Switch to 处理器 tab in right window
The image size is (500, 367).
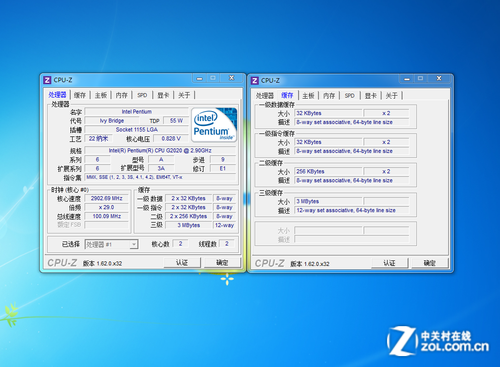click(x=265, y=96)
